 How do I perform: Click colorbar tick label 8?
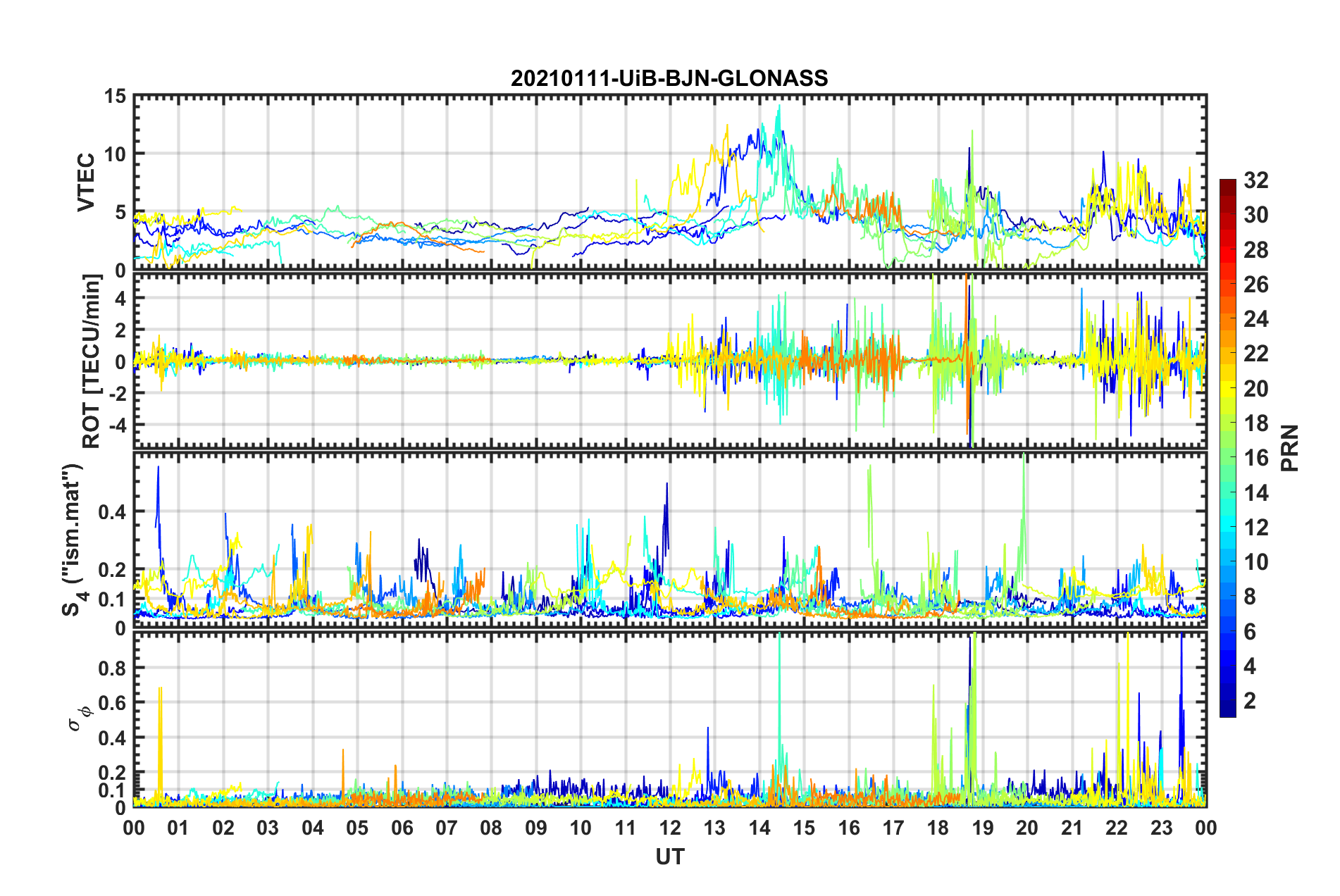pos(1250,597)
